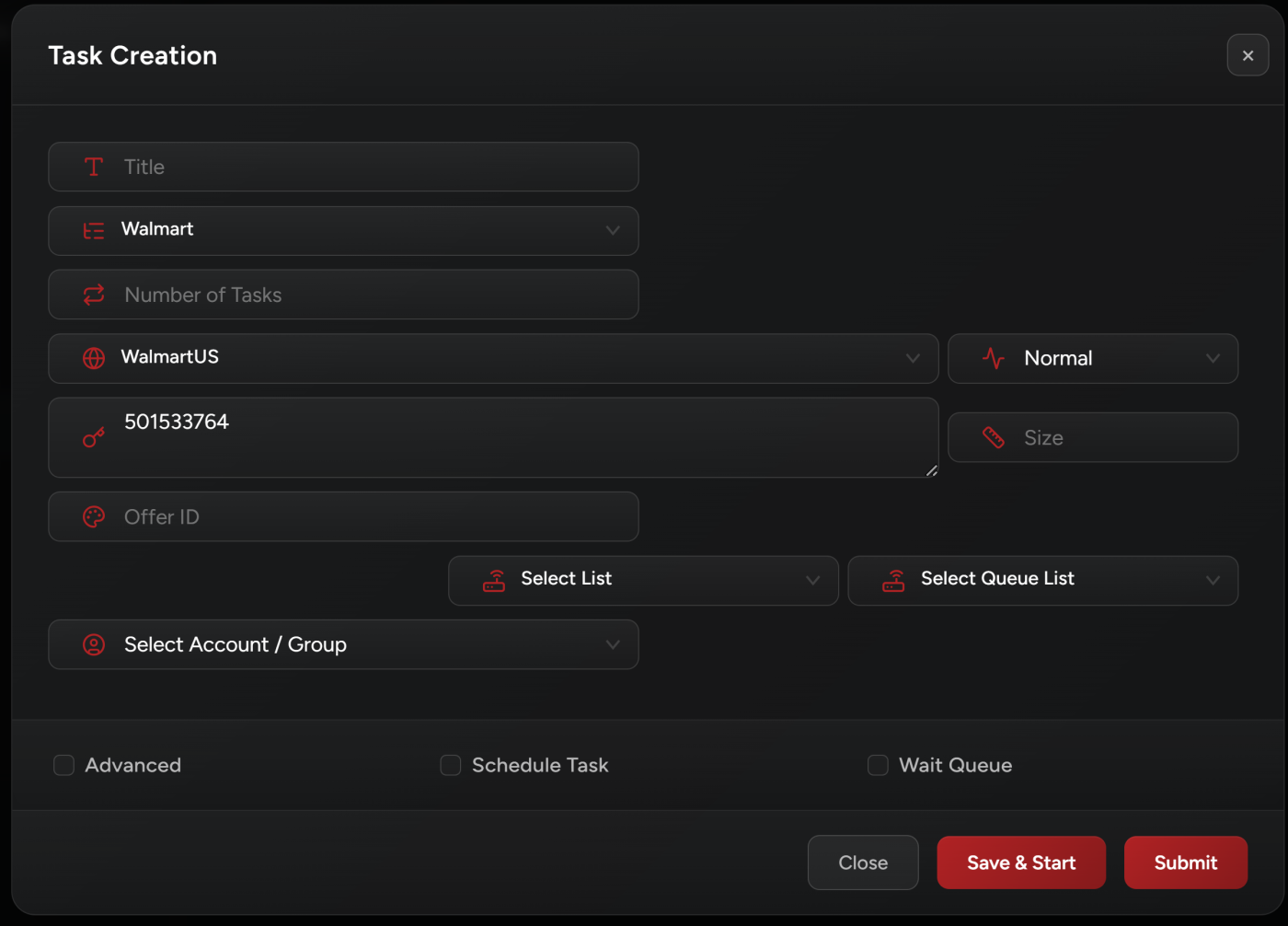Click the Submit button

click(1185, 862)
